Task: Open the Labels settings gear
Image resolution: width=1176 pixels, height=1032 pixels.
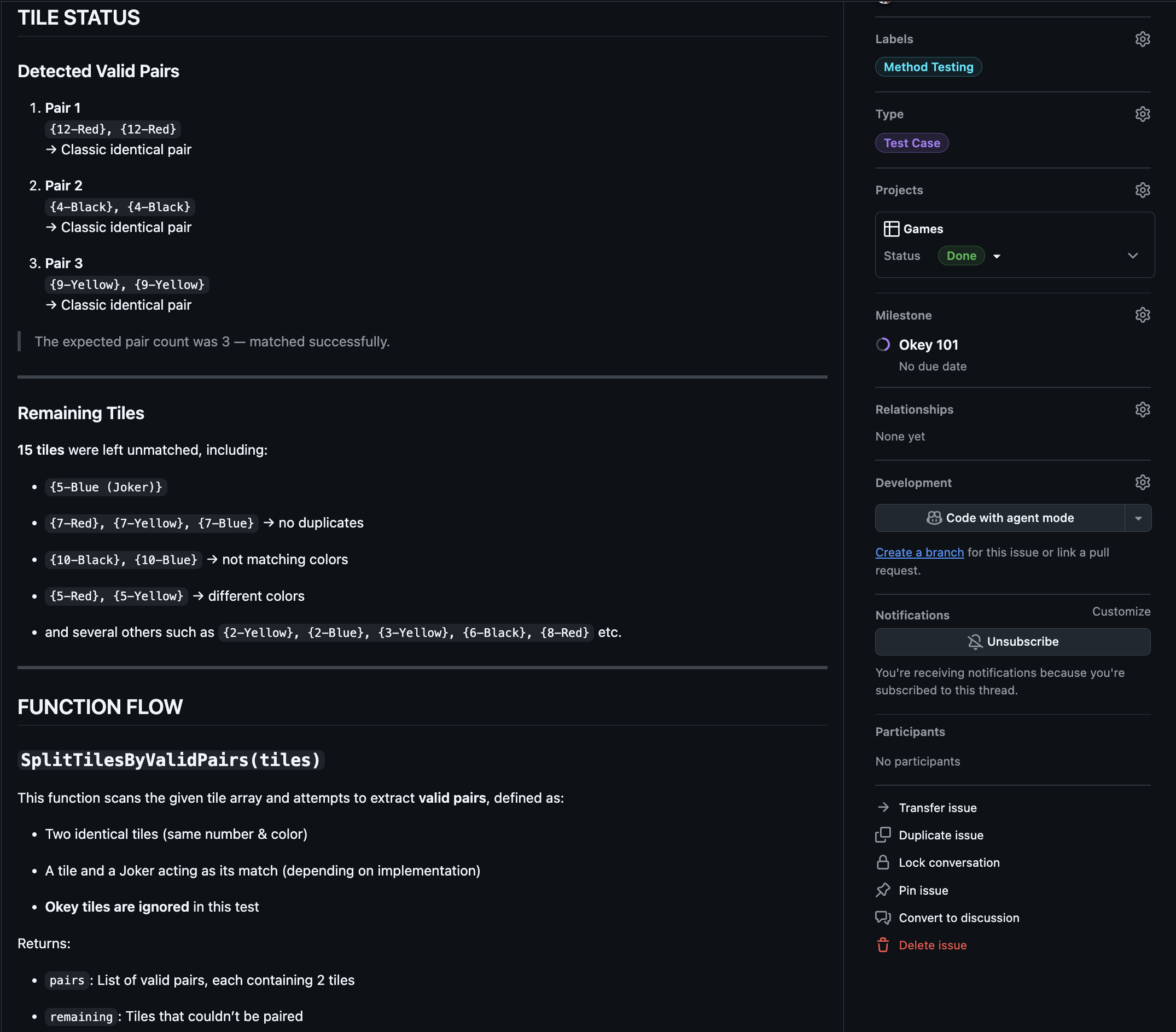Action: point(1142,39)
